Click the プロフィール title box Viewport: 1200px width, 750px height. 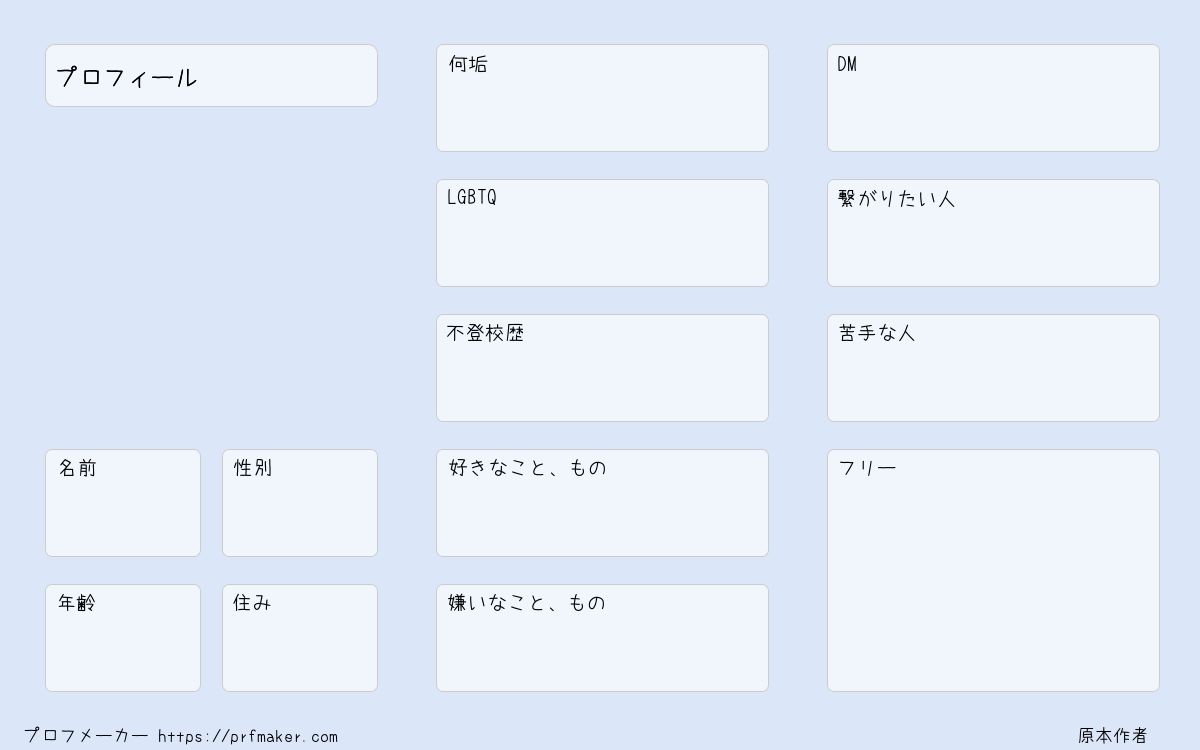(x=211, y=75)
